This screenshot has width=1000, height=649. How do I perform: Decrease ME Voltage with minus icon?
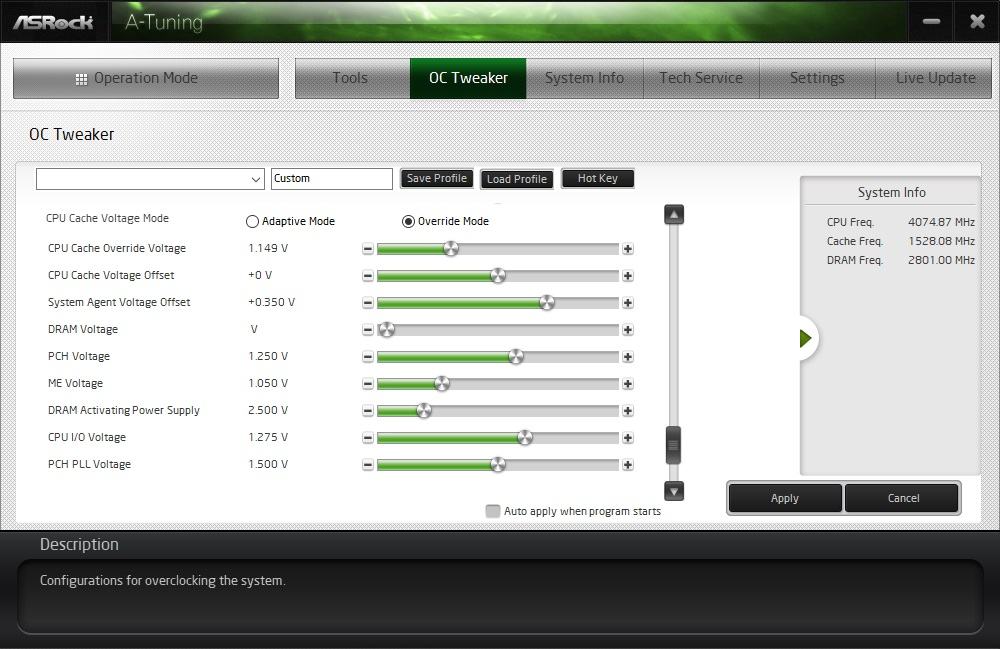(x=368, y=384)
